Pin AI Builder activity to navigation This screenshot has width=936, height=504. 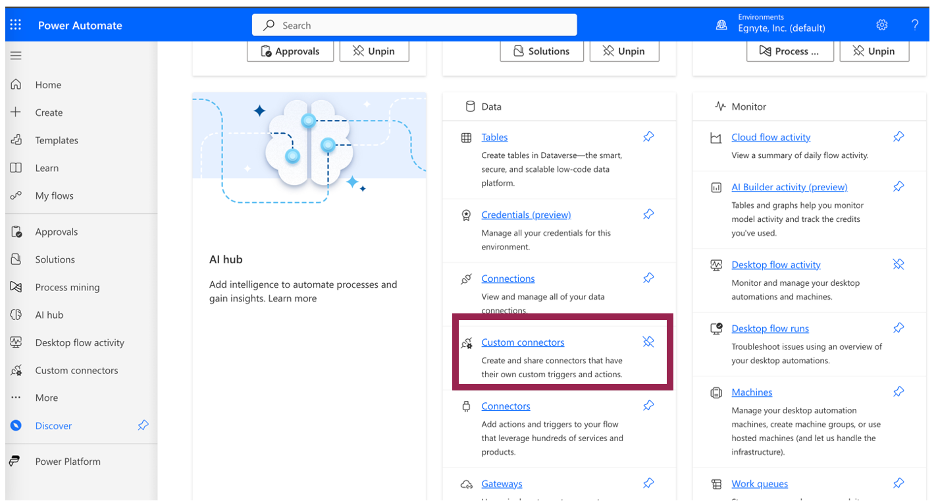[898, 187]
